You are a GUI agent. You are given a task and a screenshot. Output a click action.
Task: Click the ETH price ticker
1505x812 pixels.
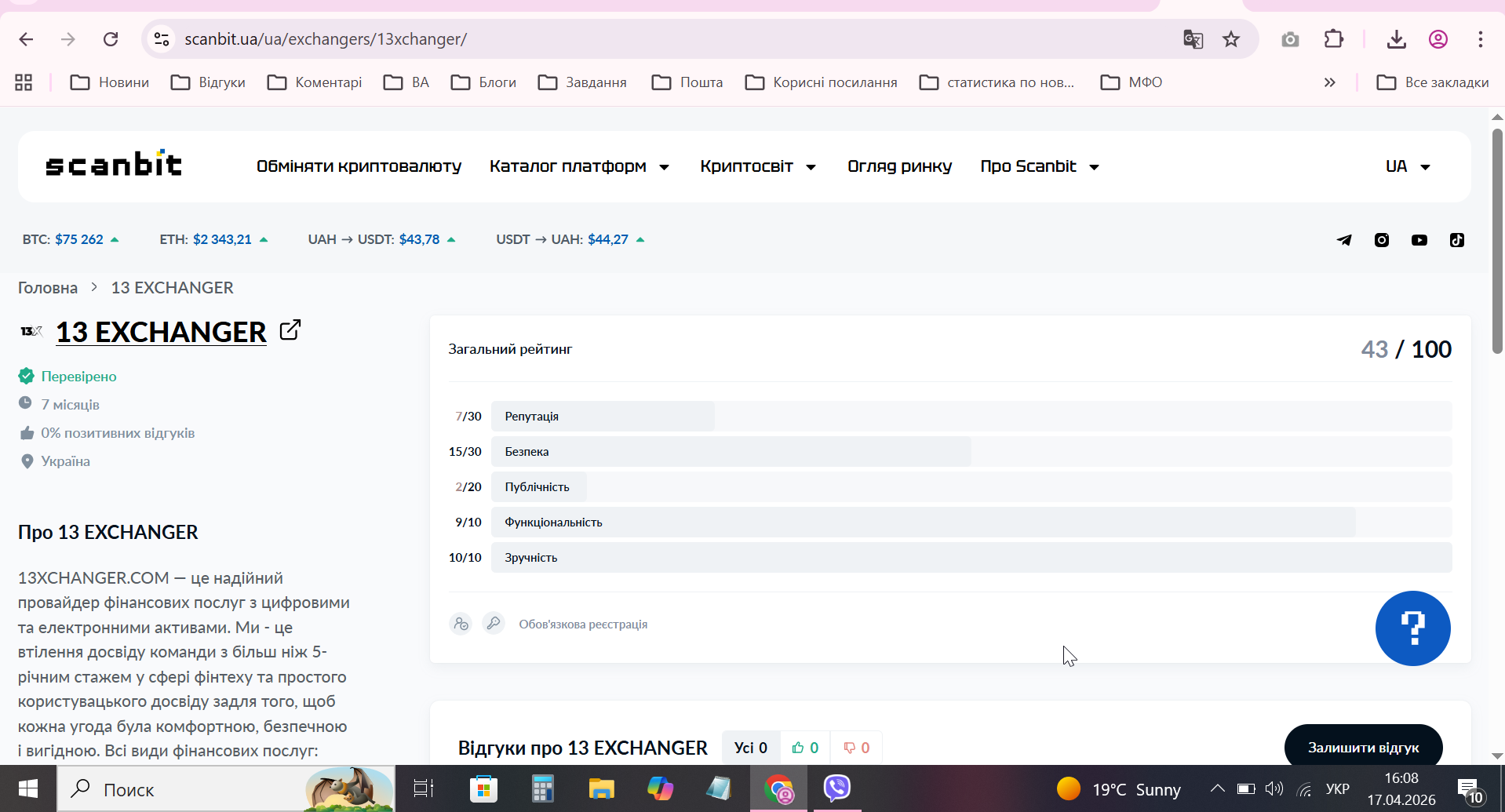point(213,239)
